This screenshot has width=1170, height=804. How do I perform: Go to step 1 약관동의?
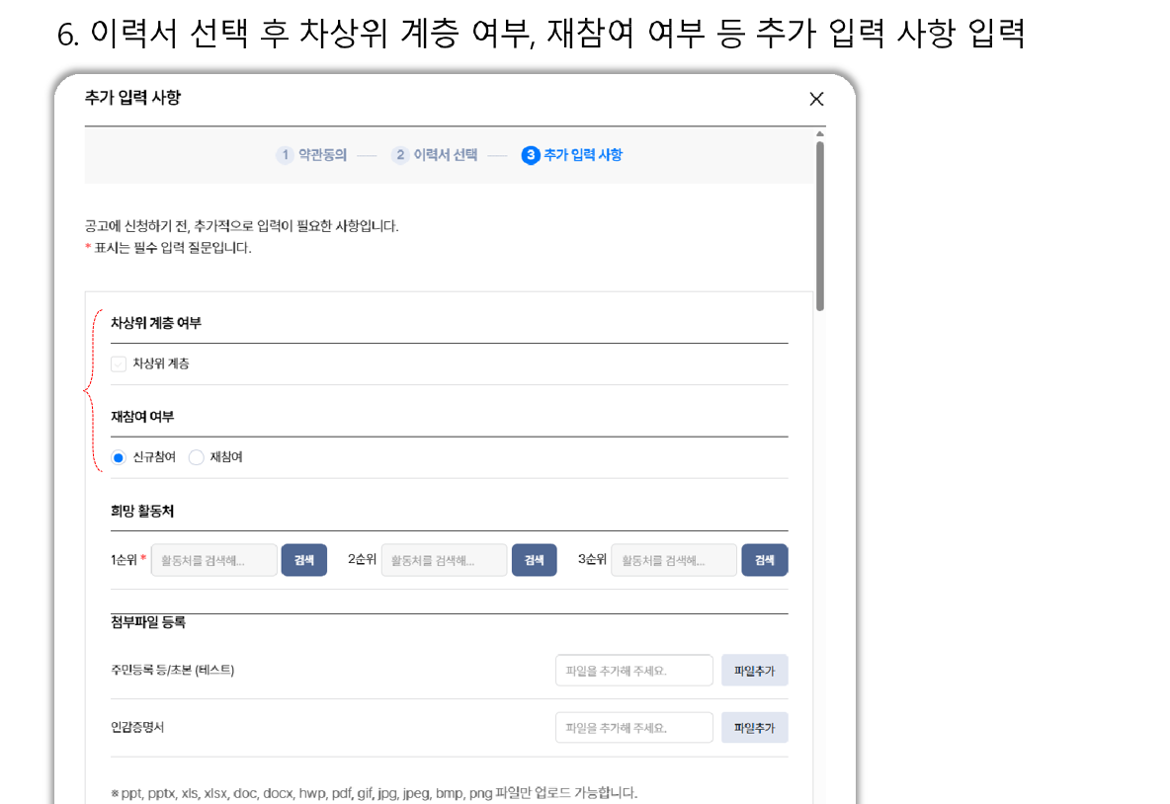tap(312, 155)
